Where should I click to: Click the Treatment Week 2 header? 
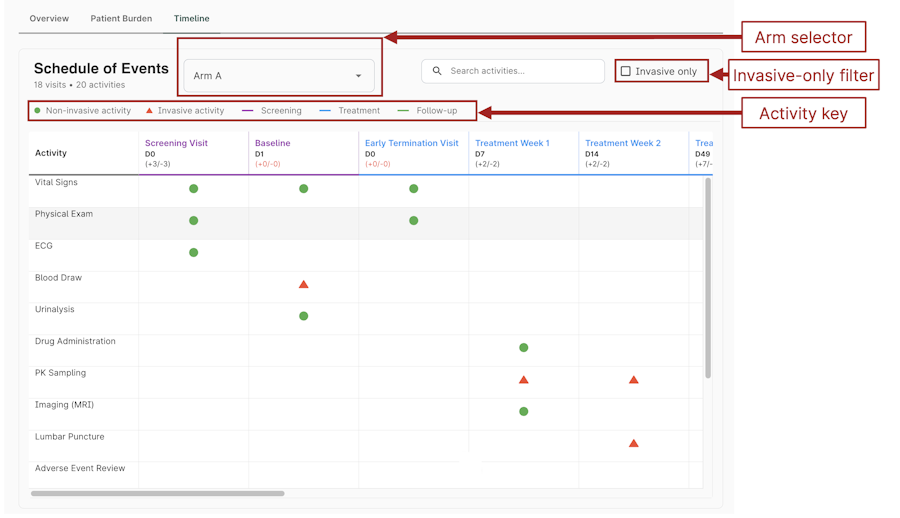click(634, 153)
